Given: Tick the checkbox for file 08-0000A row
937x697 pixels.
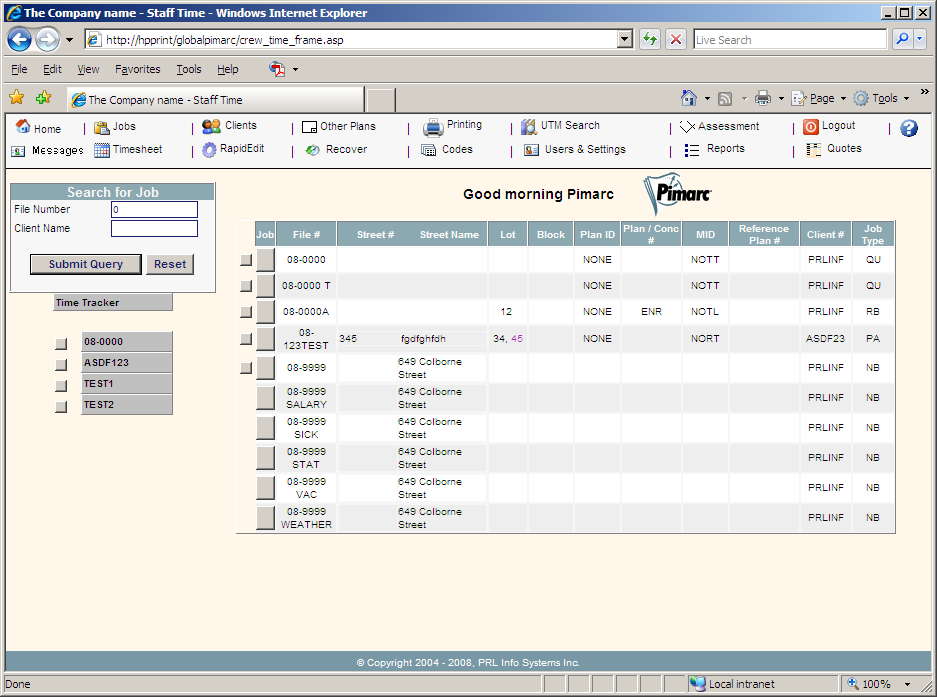Looking at the screenshot, I should coord(246,312).
